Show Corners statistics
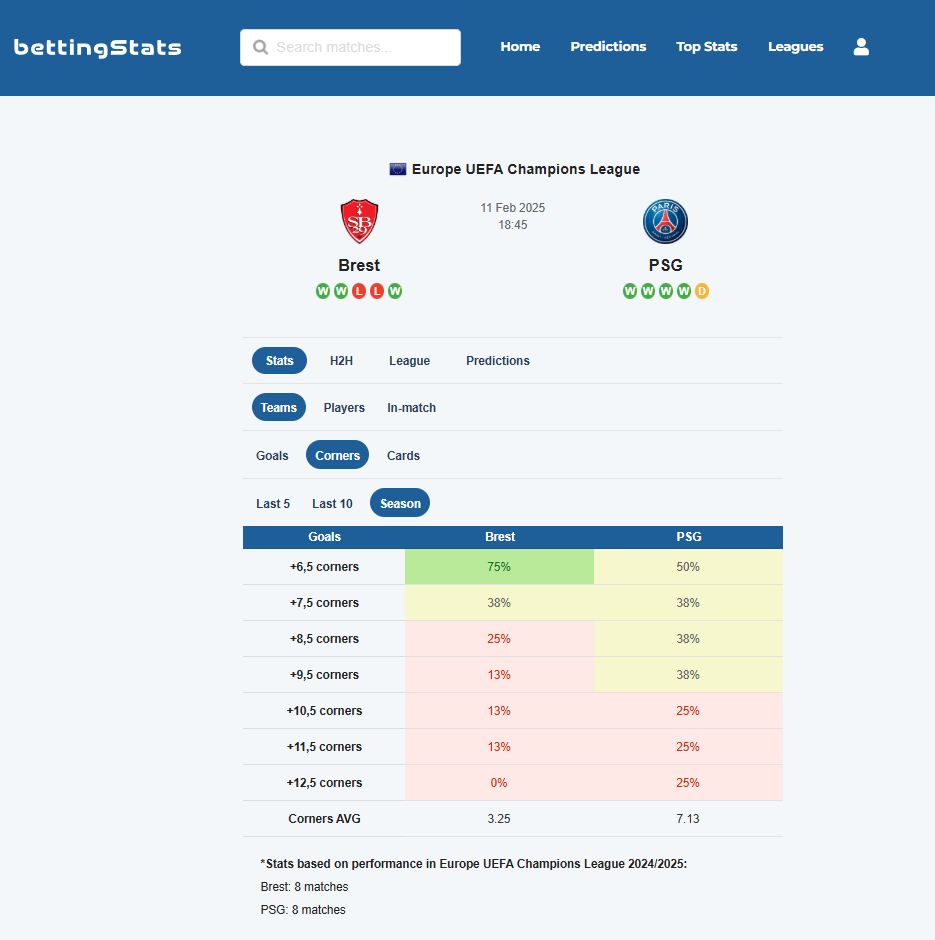Viewport: 935px width, 940px height. (x=337, y=455)
